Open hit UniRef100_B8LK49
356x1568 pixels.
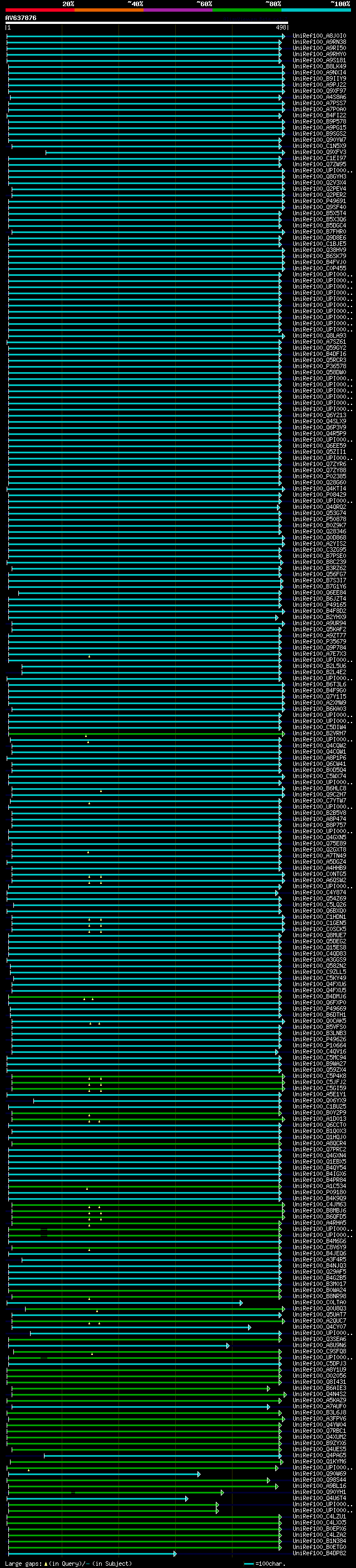(x=319, y=66)
